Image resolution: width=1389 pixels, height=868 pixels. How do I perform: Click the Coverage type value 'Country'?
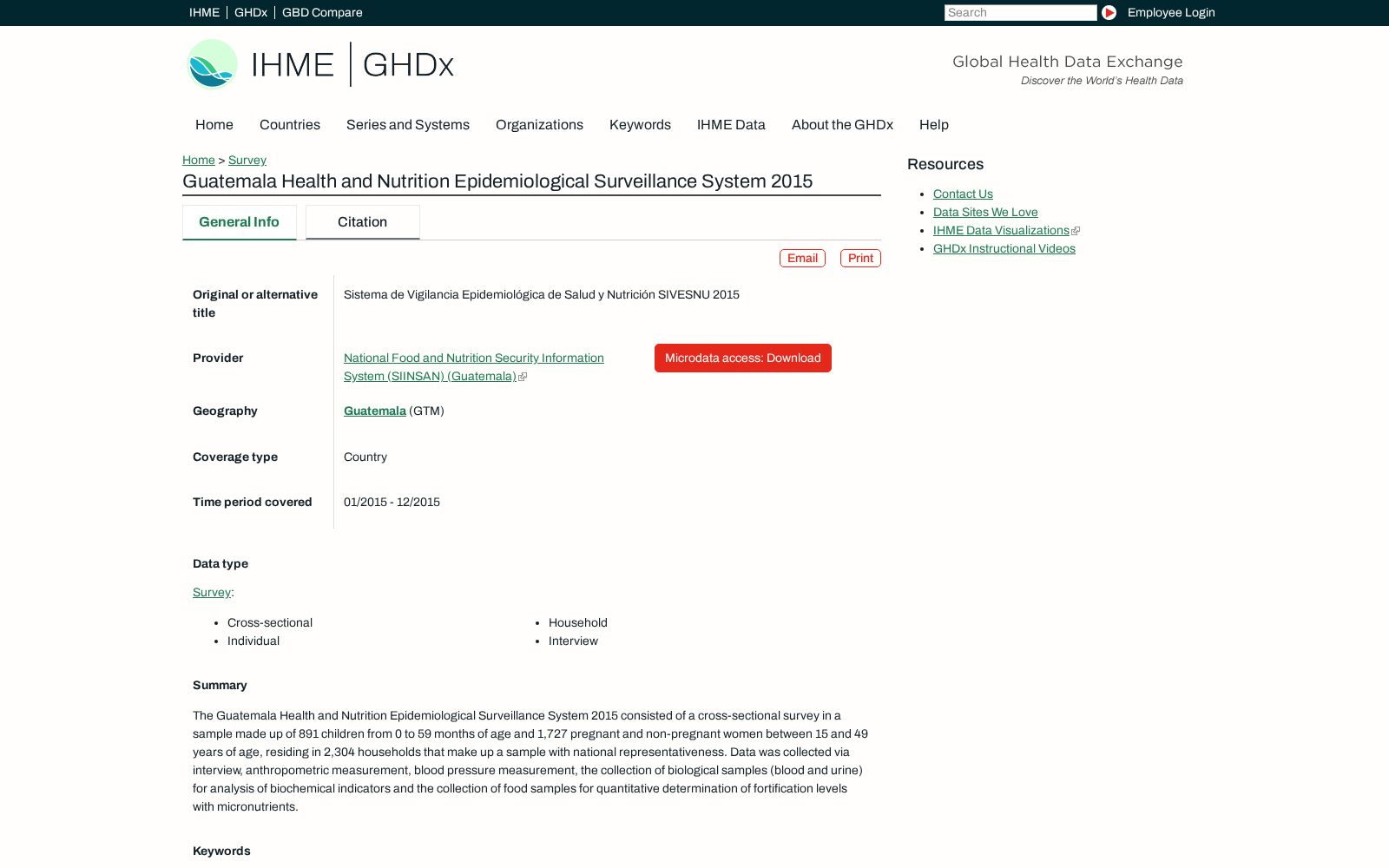coord(365,457)
